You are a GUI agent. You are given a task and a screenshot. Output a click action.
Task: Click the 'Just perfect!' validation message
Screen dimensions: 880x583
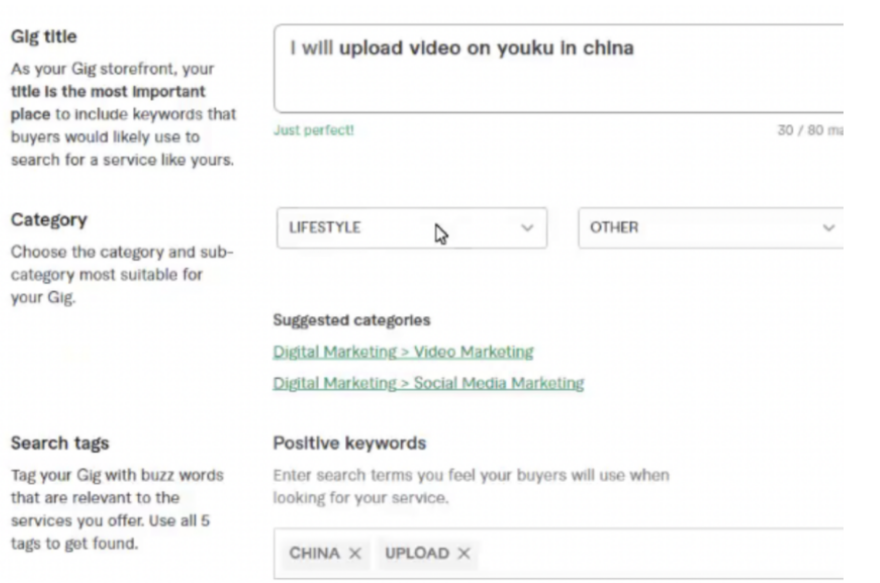[x=313, y=130]
